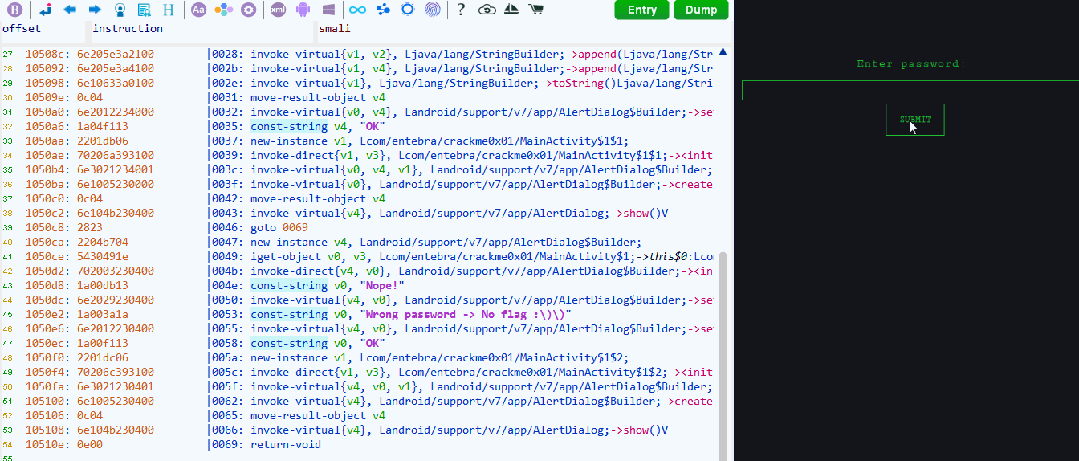Screen dimensions: 1079x461
Task: Click the fingerprint toolbar icon
Action: point(432,10)
